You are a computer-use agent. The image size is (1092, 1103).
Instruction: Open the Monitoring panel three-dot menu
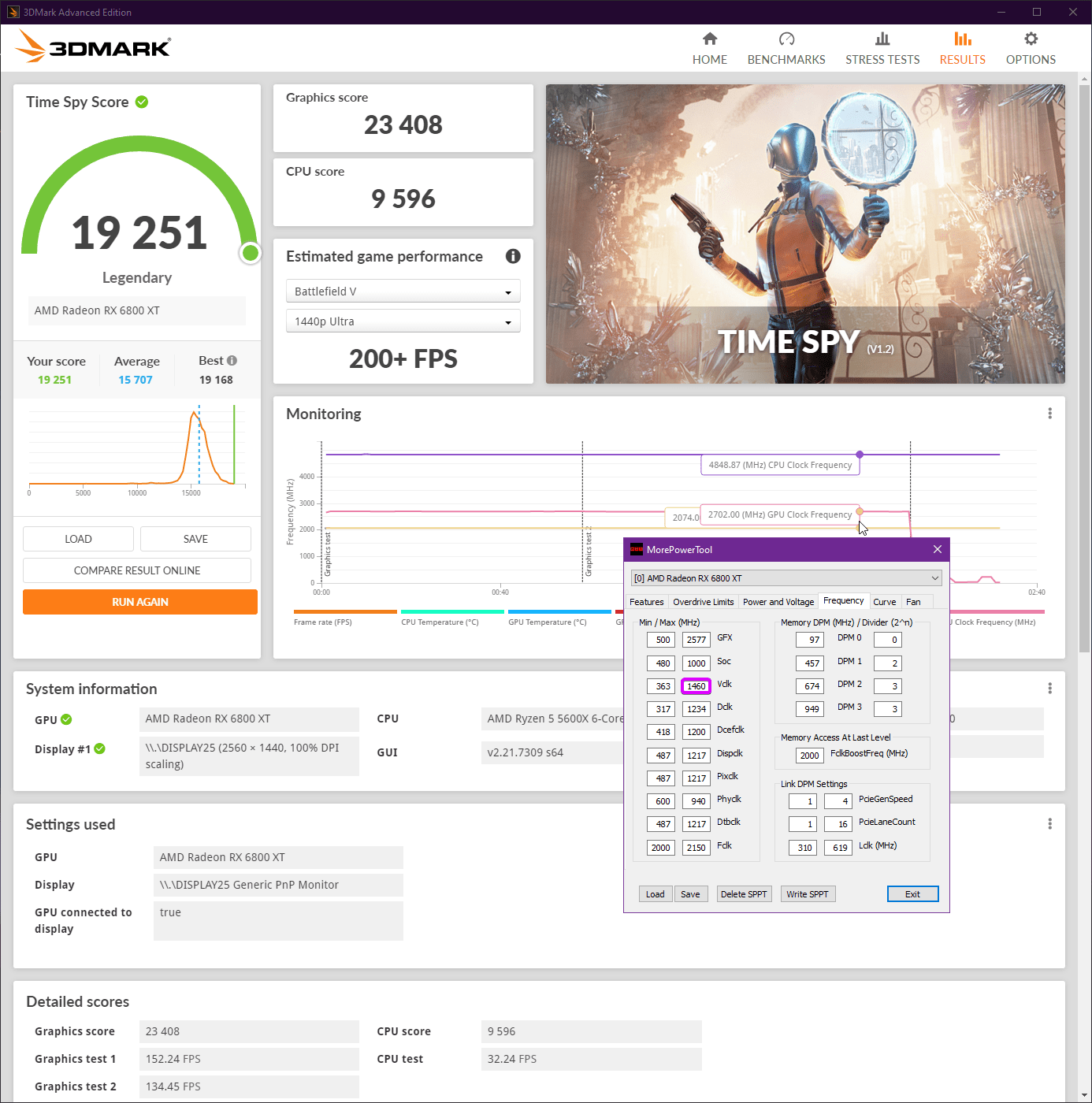pos(1049,414)
